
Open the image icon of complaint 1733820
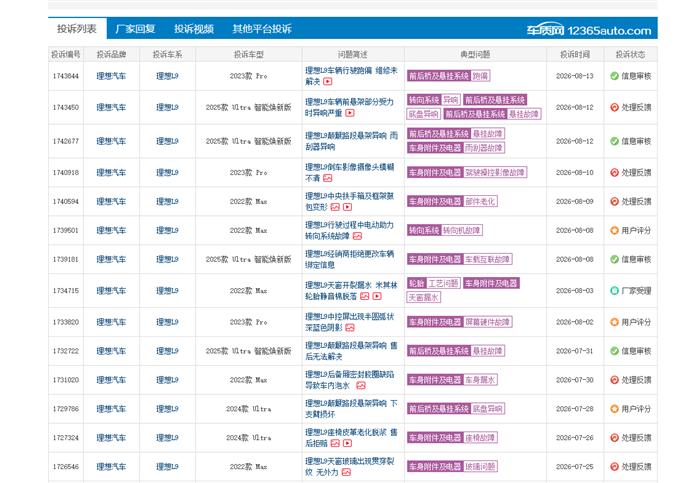[350, 328]
